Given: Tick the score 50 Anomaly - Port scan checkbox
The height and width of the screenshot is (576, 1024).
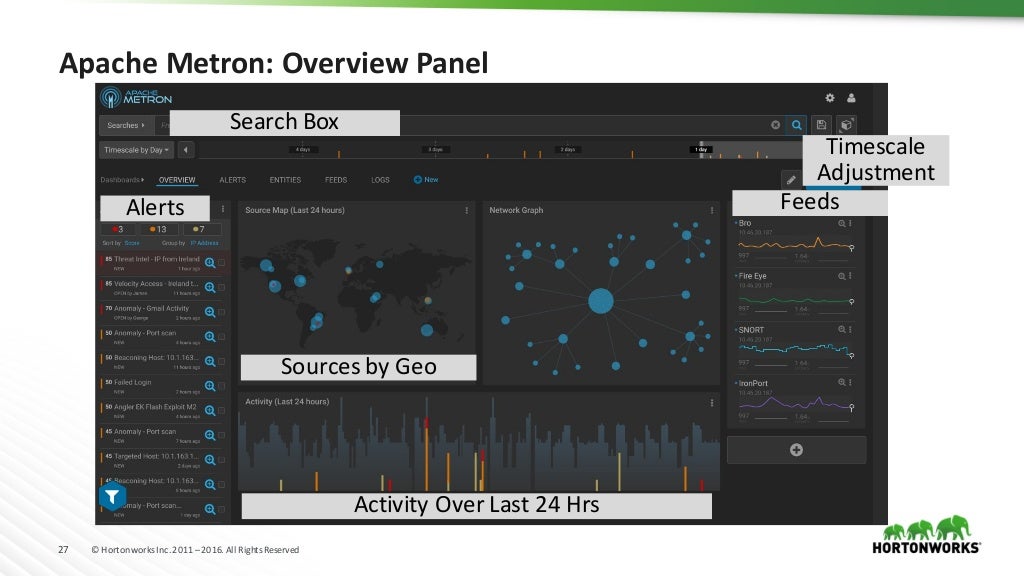Looking at the screenshot, I should pyautogui.click(x=221, y=337).
